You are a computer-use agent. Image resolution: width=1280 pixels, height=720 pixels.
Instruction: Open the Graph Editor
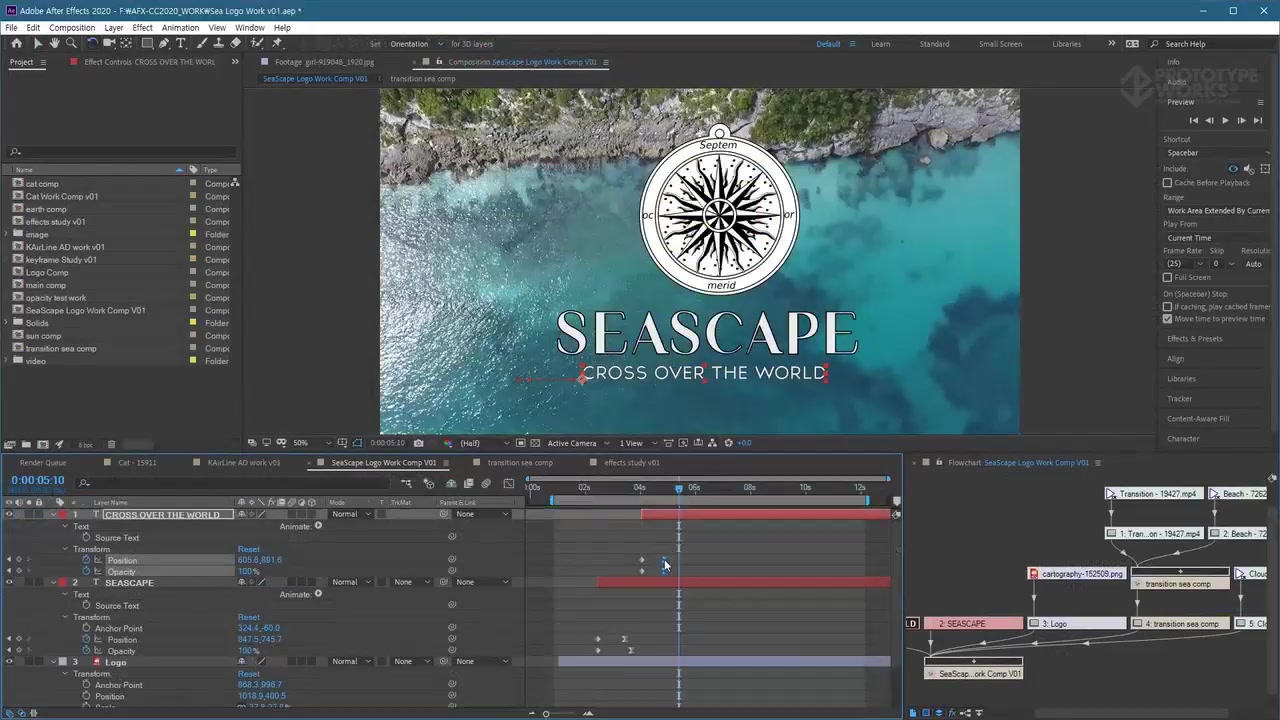pos(508,483)
